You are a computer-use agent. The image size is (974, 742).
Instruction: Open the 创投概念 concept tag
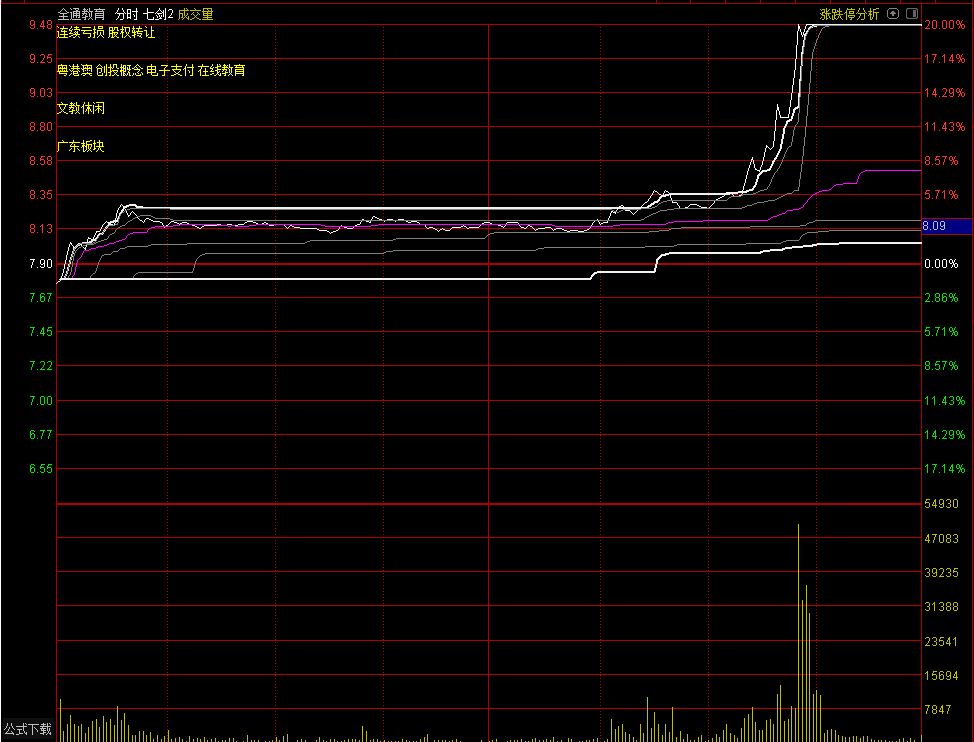(119, 70)
